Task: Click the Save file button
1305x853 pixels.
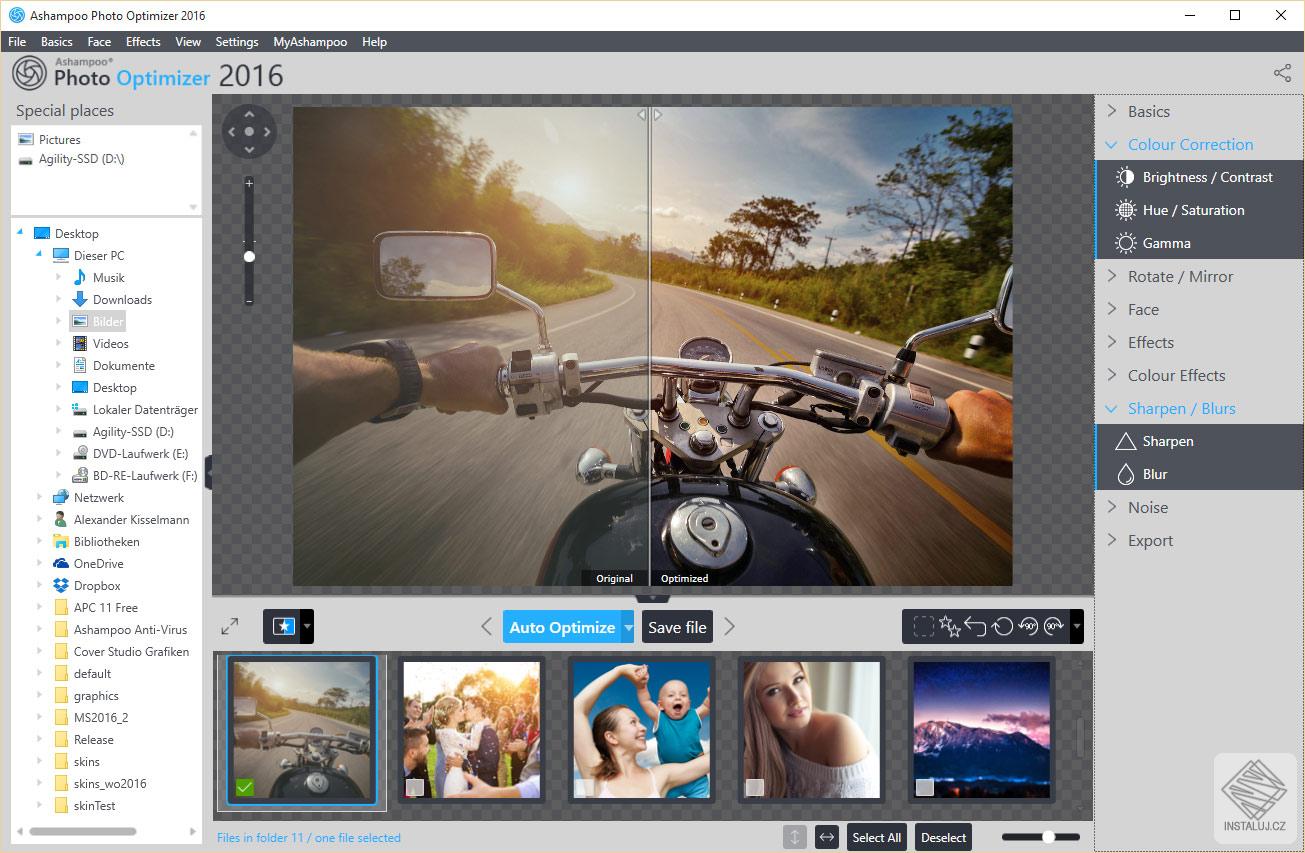Action: coord(677,627)
